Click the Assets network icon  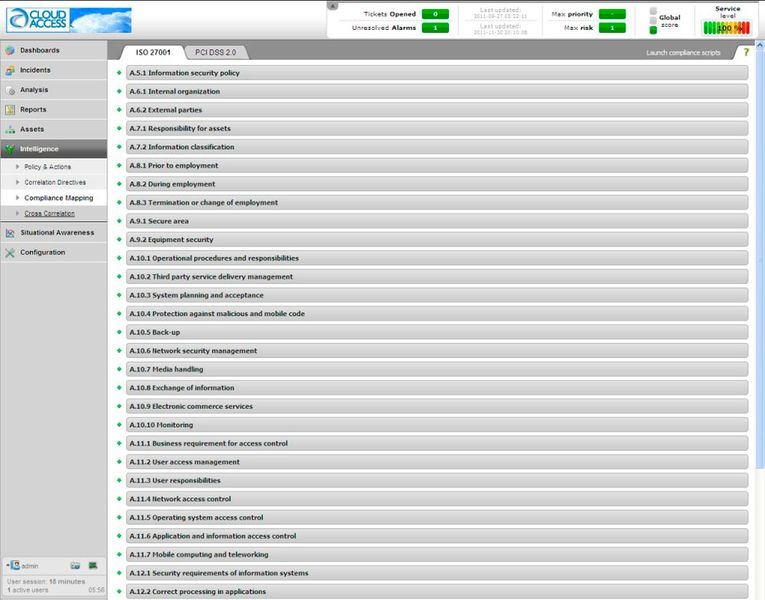(10, 130)
